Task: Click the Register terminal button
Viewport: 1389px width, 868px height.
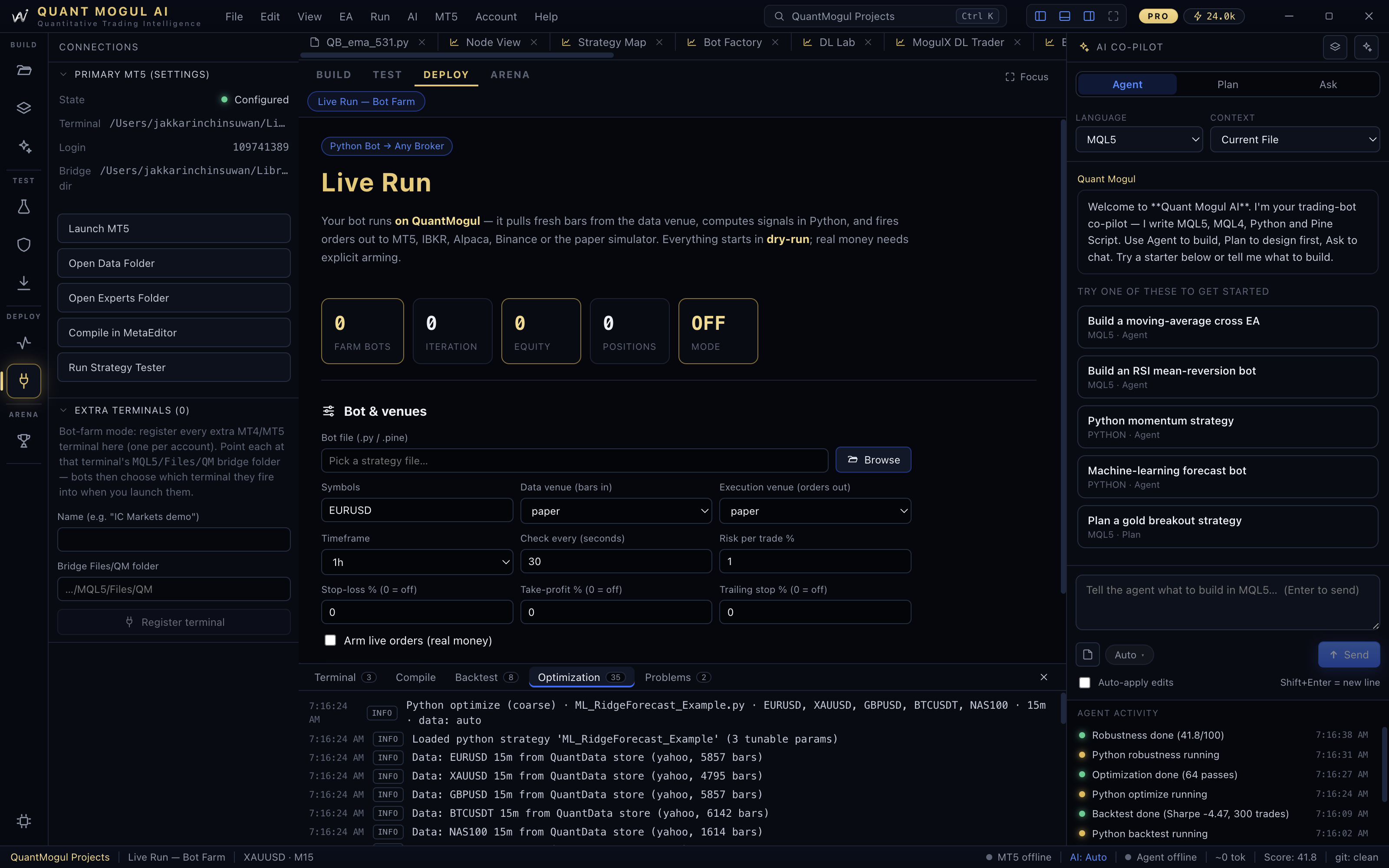Action: tap(174, 622)
